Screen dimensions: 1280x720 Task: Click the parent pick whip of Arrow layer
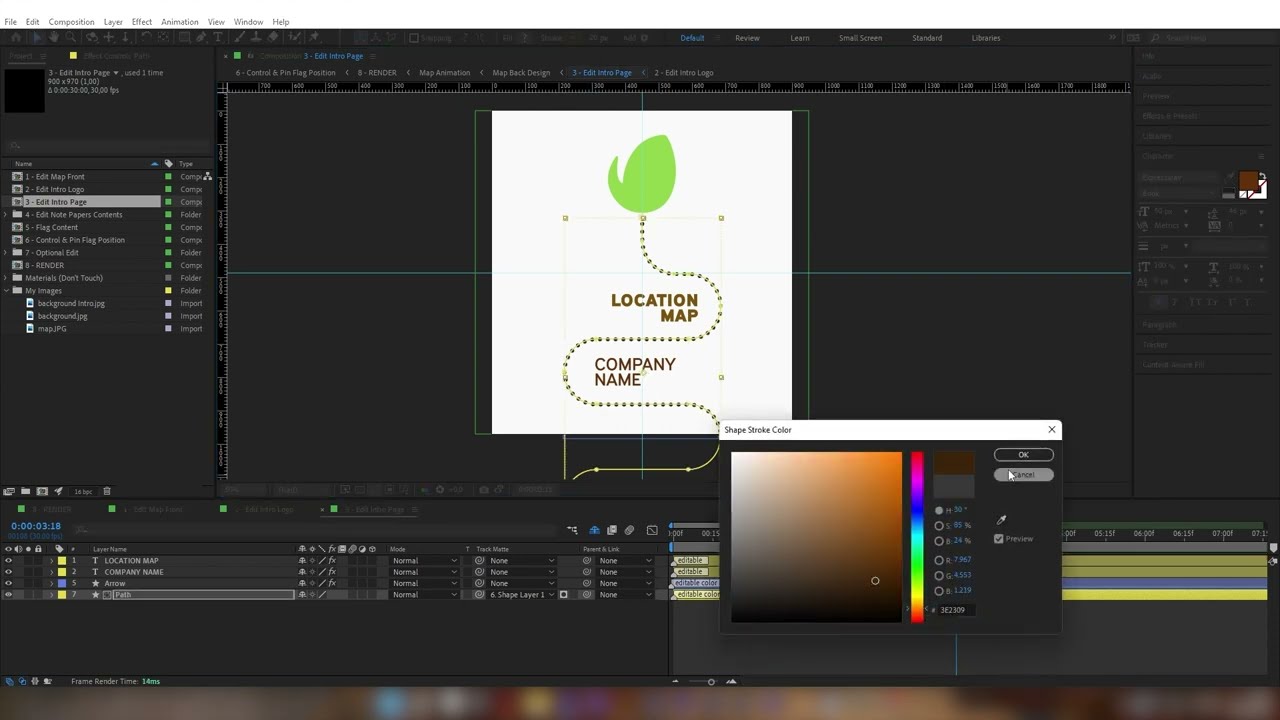click(x=587, y=583)
